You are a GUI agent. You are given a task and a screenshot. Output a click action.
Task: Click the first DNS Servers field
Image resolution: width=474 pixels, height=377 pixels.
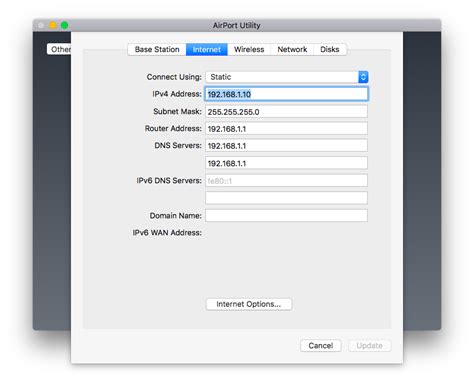(x=286, y=146)
